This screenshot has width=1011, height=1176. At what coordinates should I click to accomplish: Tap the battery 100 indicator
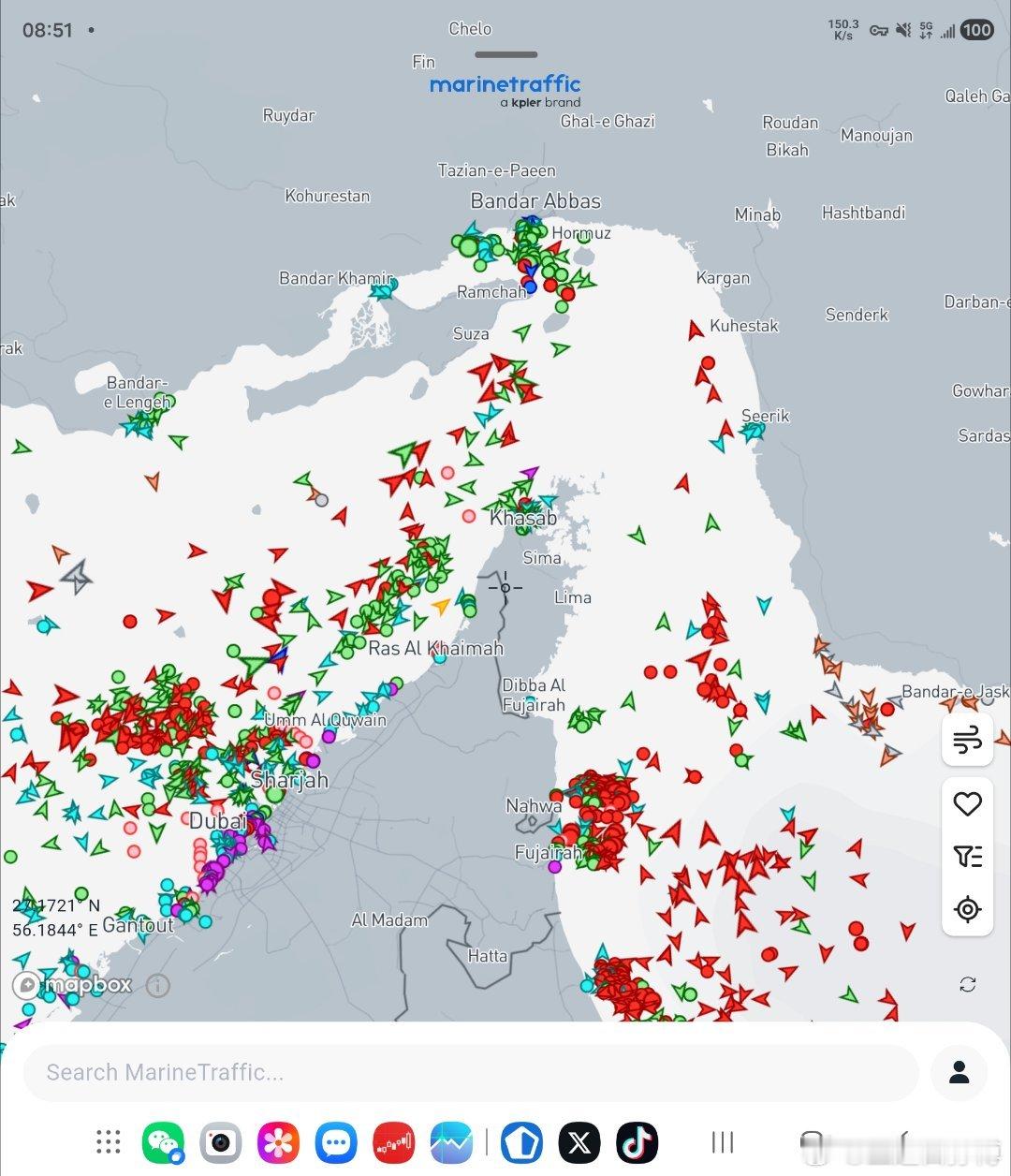976,30
